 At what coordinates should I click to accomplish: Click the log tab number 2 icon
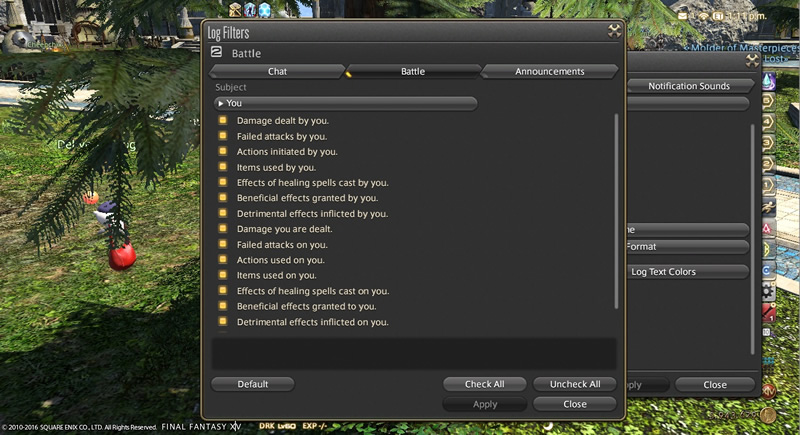216,52
